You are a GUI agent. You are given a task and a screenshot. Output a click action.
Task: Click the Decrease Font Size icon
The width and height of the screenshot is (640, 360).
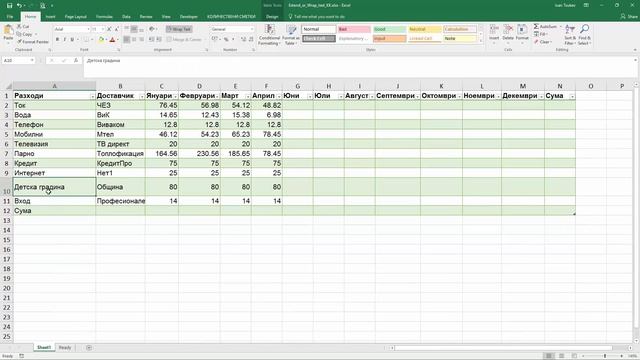click(x=116, y=29)
